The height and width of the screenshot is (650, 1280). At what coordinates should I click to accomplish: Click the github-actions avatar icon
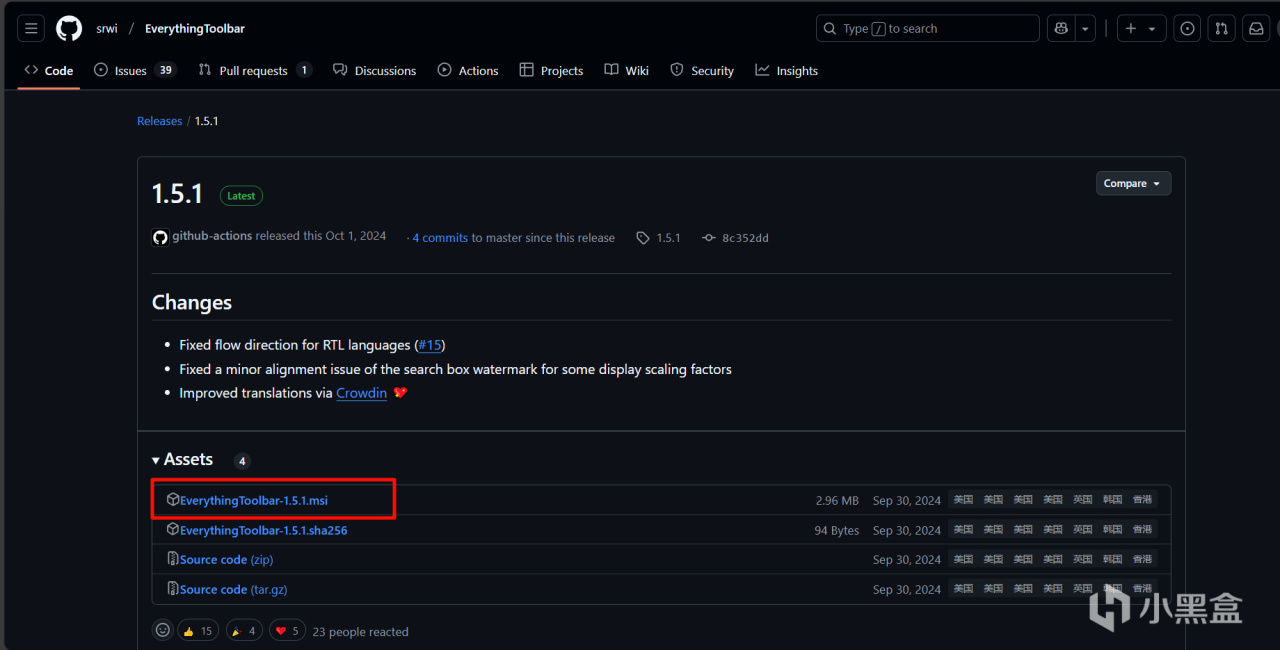point(160,237)
